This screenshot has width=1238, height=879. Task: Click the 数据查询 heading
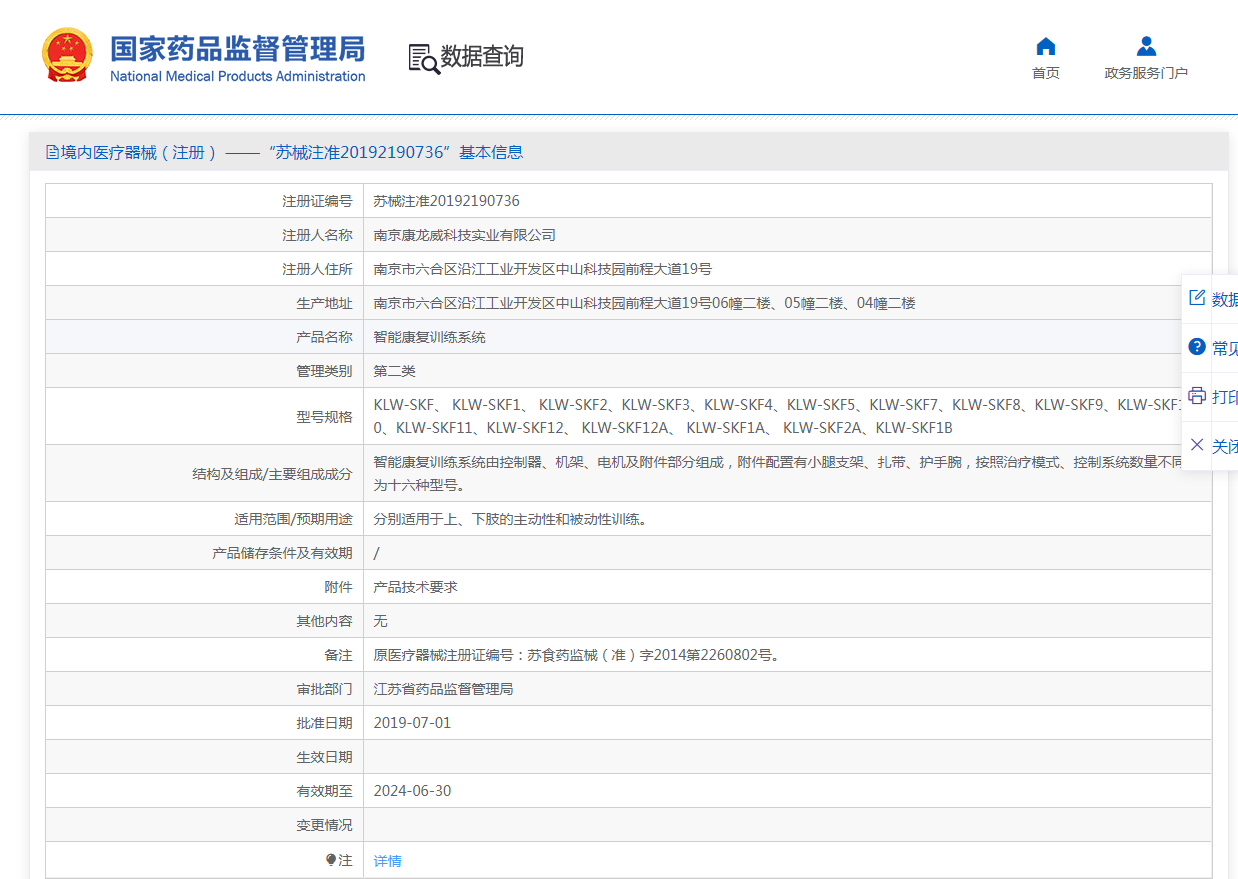[482, 57]
